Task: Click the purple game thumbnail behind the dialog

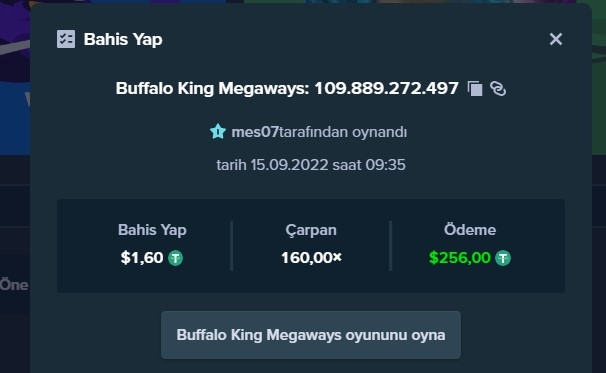Action: coord(15,77)
